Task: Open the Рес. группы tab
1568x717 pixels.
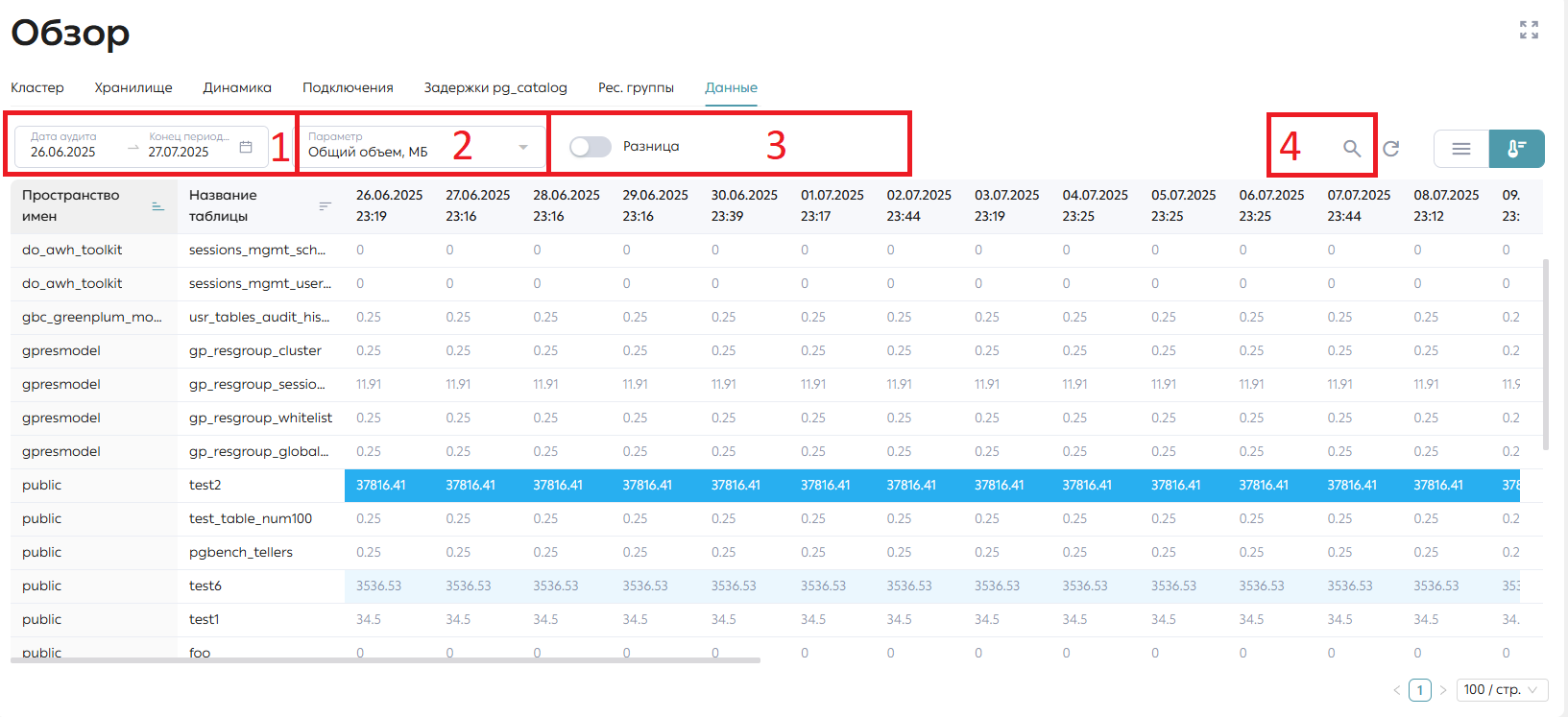Action: tap(636, 87)
